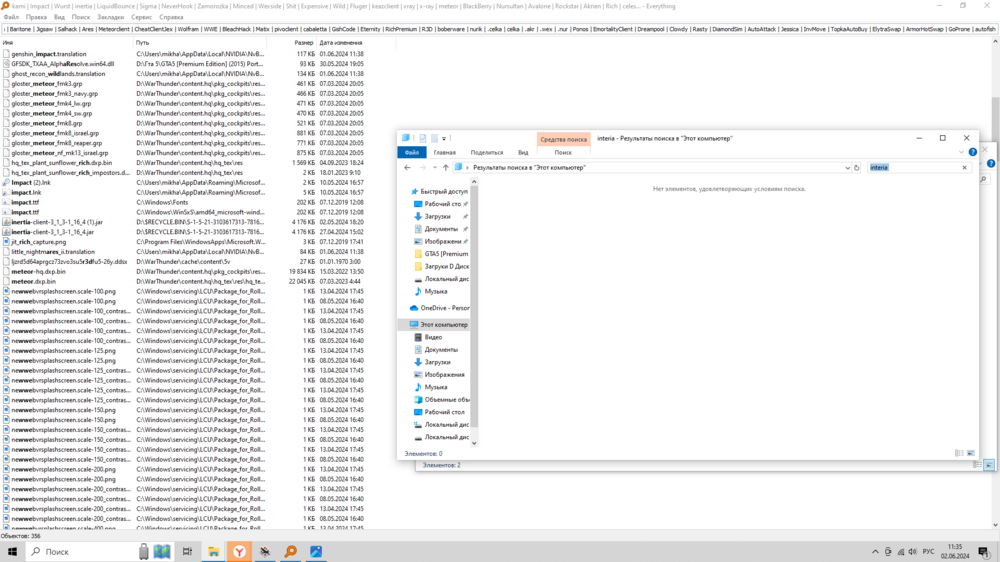Open Загрузки D Диск folder in sidebar
Viewport: 1000px width, 562px height.
[x=446, y=267]
